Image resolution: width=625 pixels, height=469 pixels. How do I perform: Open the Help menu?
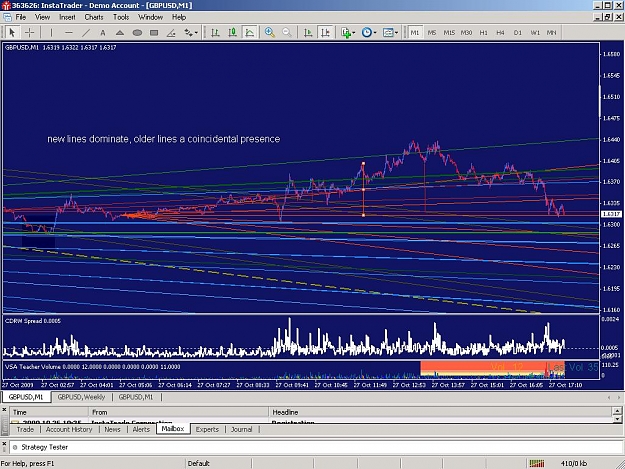(x=179, y=17)
